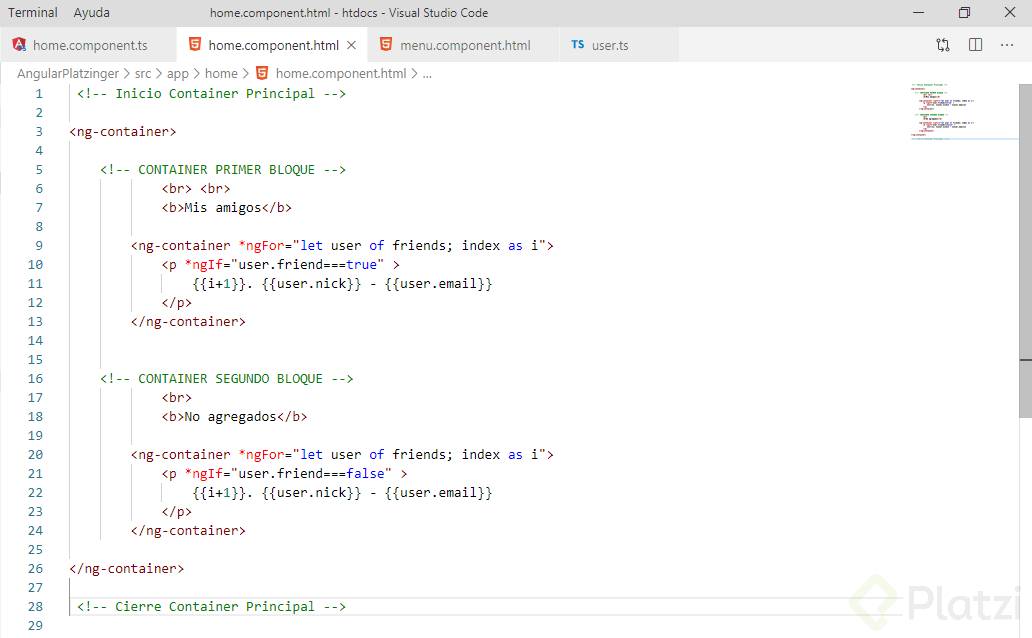This screenshot has width=1032, height=638.
Task: Open the More Actions ellipsis menu
Action: point(1007,45)
